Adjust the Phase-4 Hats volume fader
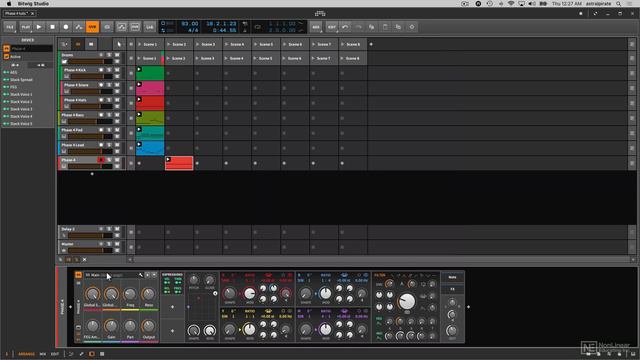Viewport: 640px width, 360px height. coord(90,107)
